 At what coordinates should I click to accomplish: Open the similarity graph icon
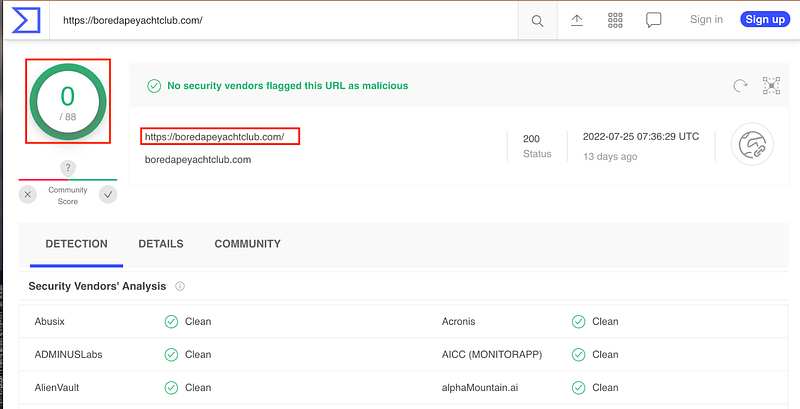tap(771, 86)
